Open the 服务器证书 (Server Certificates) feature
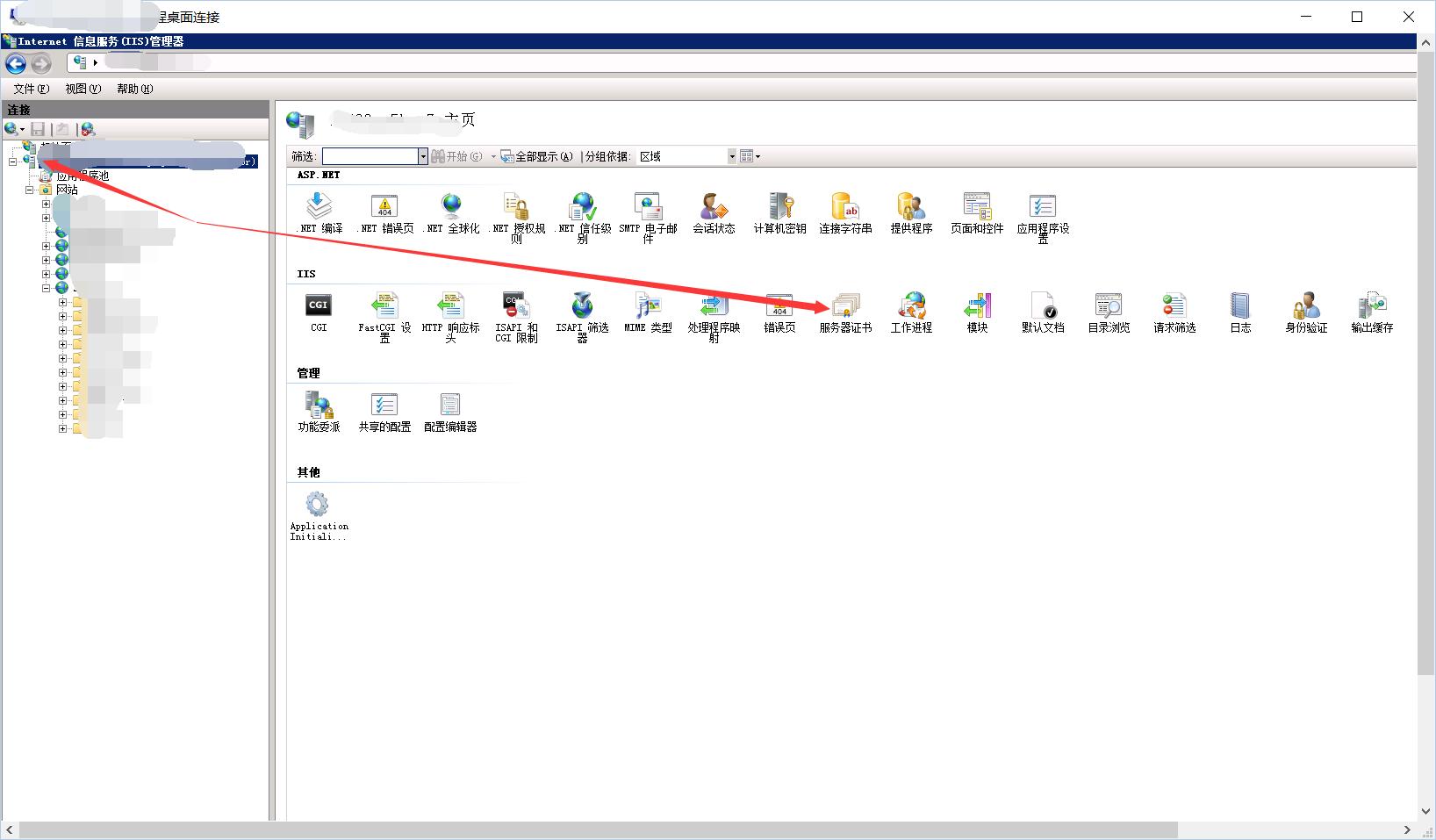Viewport: 1436px width, 840px height. (x=845, y=307)
